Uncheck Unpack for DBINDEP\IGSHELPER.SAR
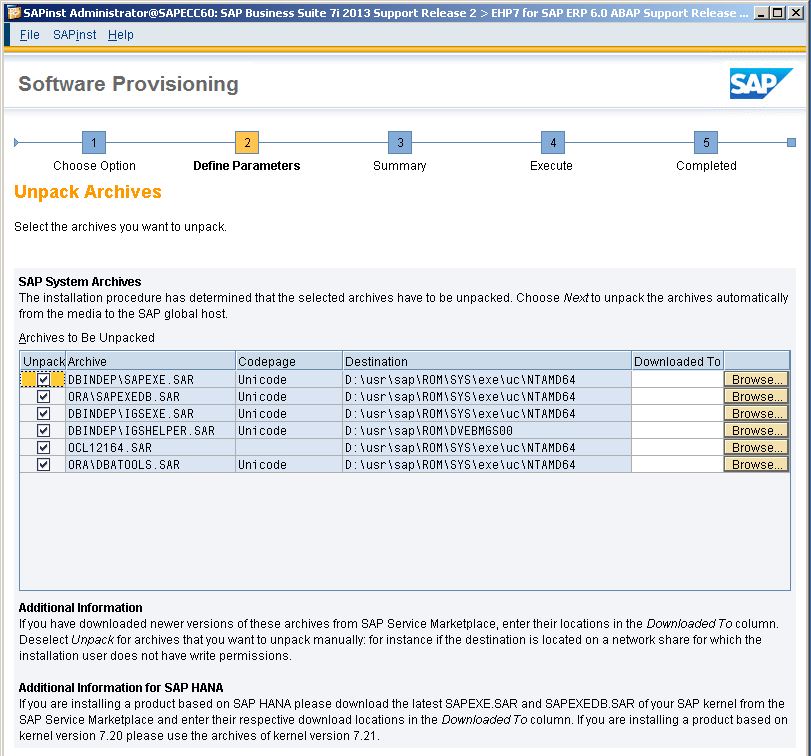The image size is (811, 756). click(43, 431)
